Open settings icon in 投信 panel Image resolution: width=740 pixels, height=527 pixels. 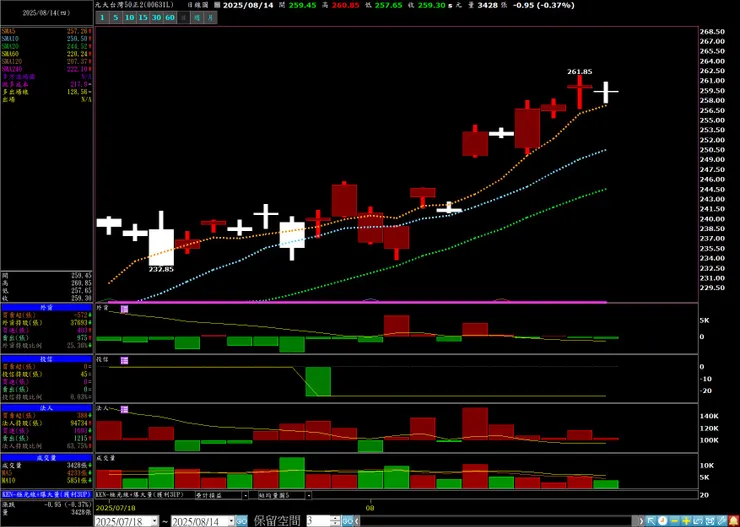(x=124, y=360)
